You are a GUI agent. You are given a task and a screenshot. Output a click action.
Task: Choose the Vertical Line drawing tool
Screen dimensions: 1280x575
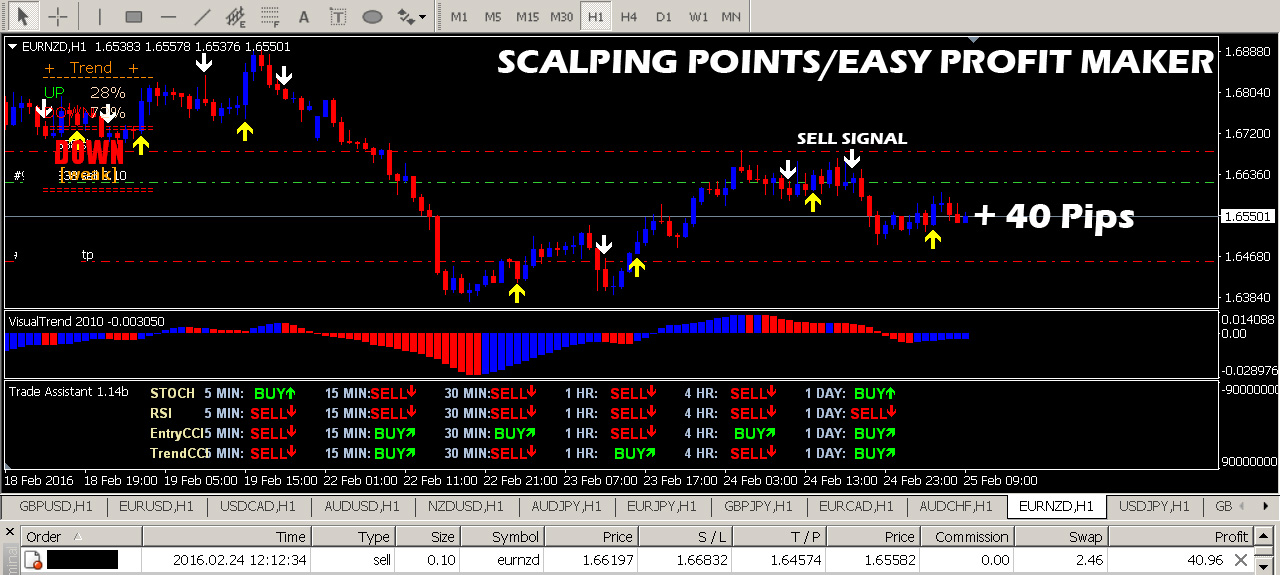[98, 16]
